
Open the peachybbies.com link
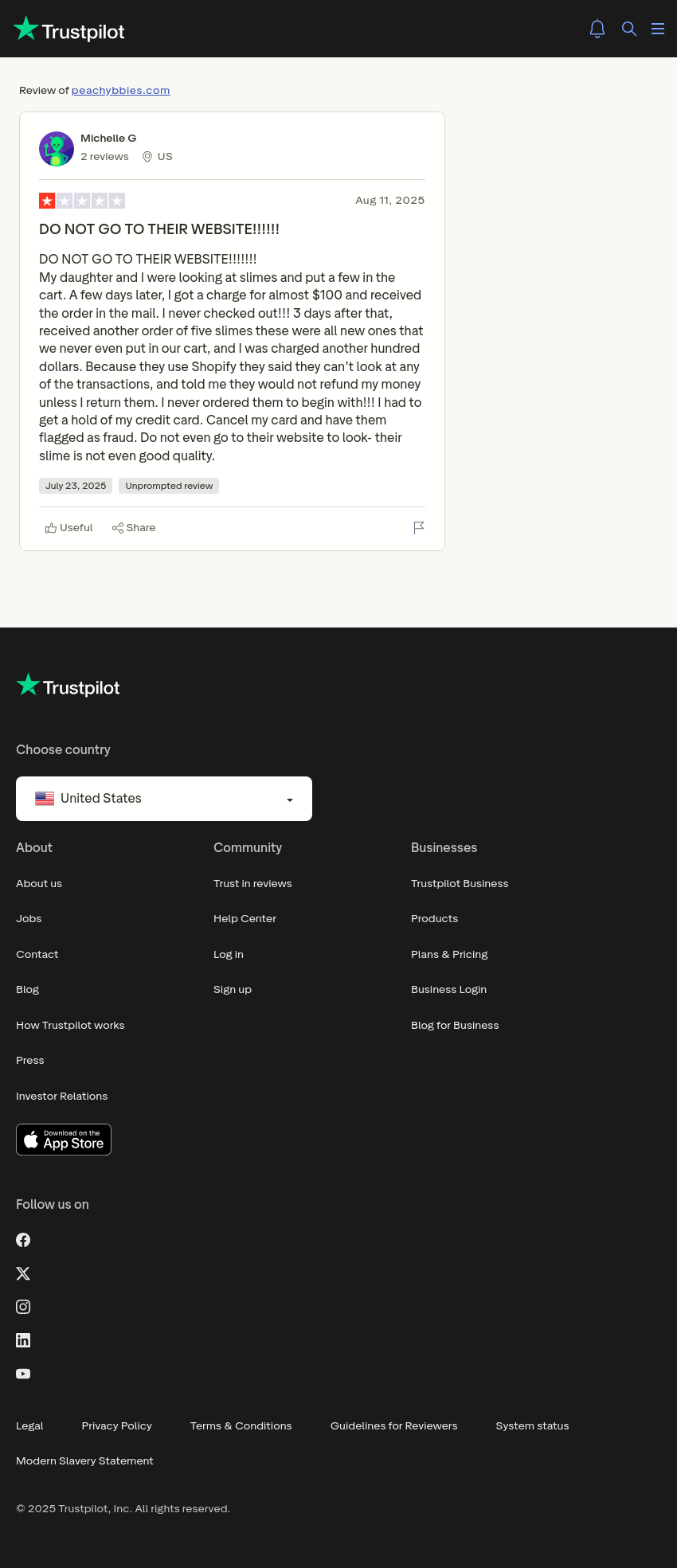[x=121, y=90]
